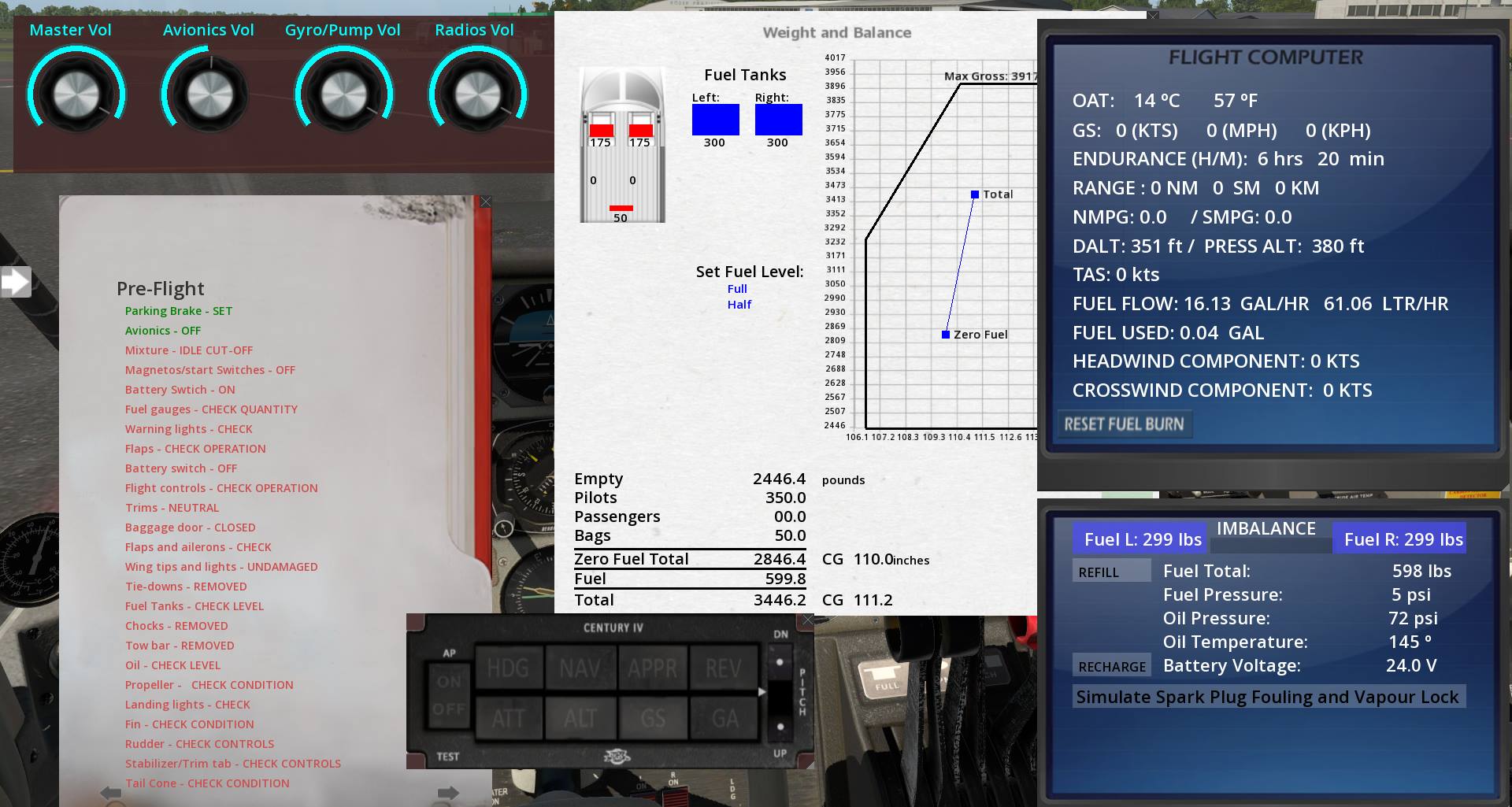The width and height of the screenshot is (1512, 807).
Task: Push pitch rocker toward UP
Action: tap(780, 726)
